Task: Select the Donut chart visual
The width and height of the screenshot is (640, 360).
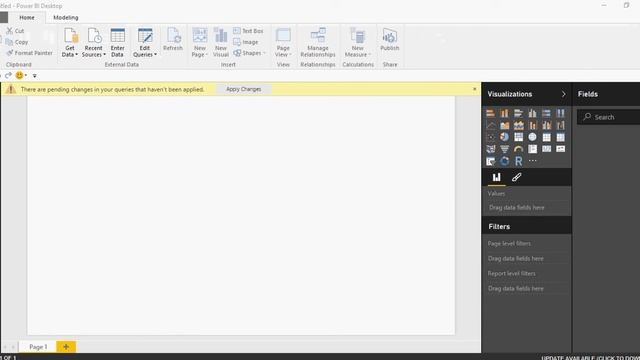Action: [x=504, y=161]
